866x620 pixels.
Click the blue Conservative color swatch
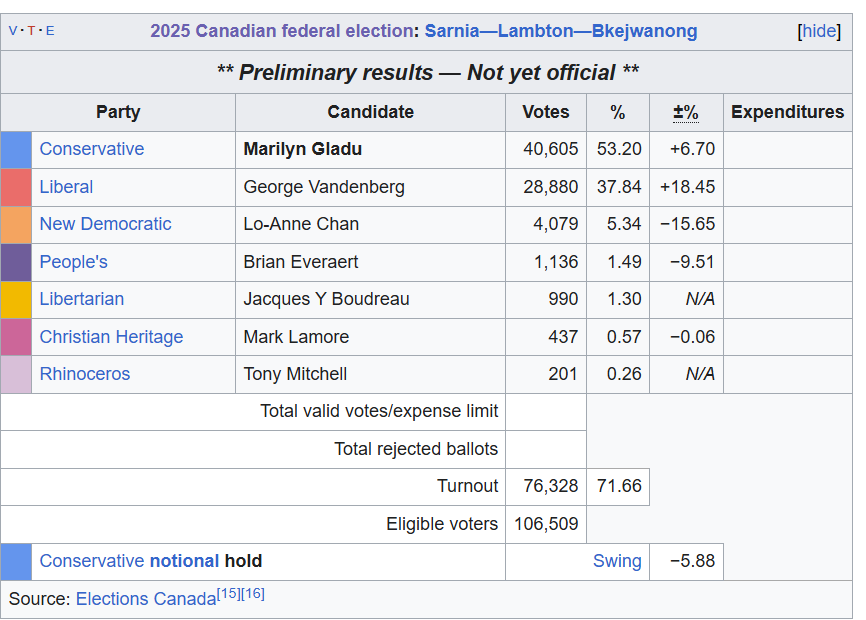tap(16, 149)
